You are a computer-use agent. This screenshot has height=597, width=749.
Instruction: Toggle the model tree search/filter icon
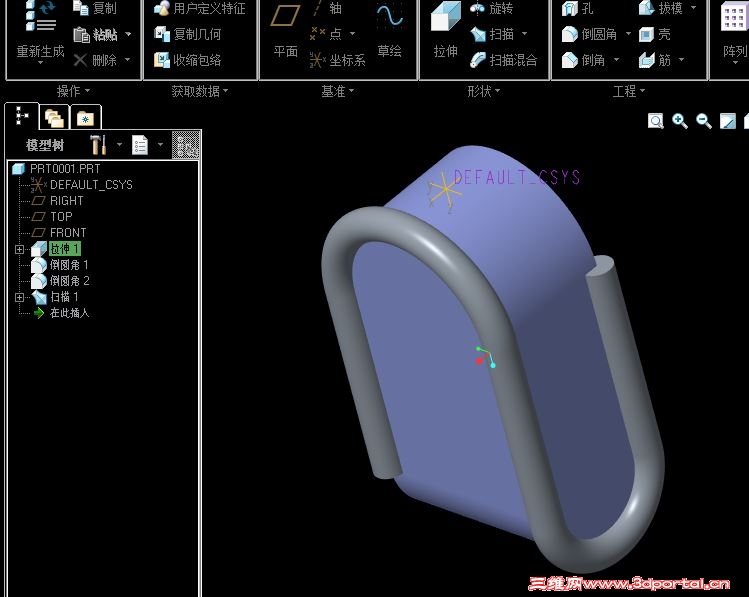186,144
